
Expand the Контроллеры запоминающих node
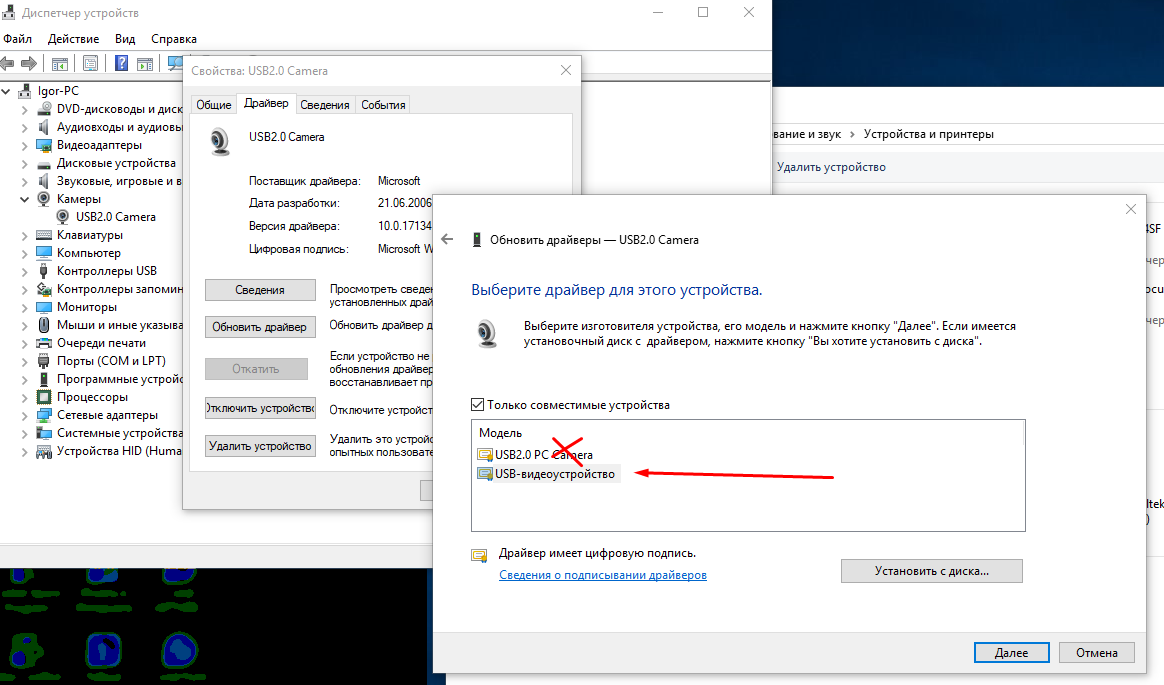point(24,289)
